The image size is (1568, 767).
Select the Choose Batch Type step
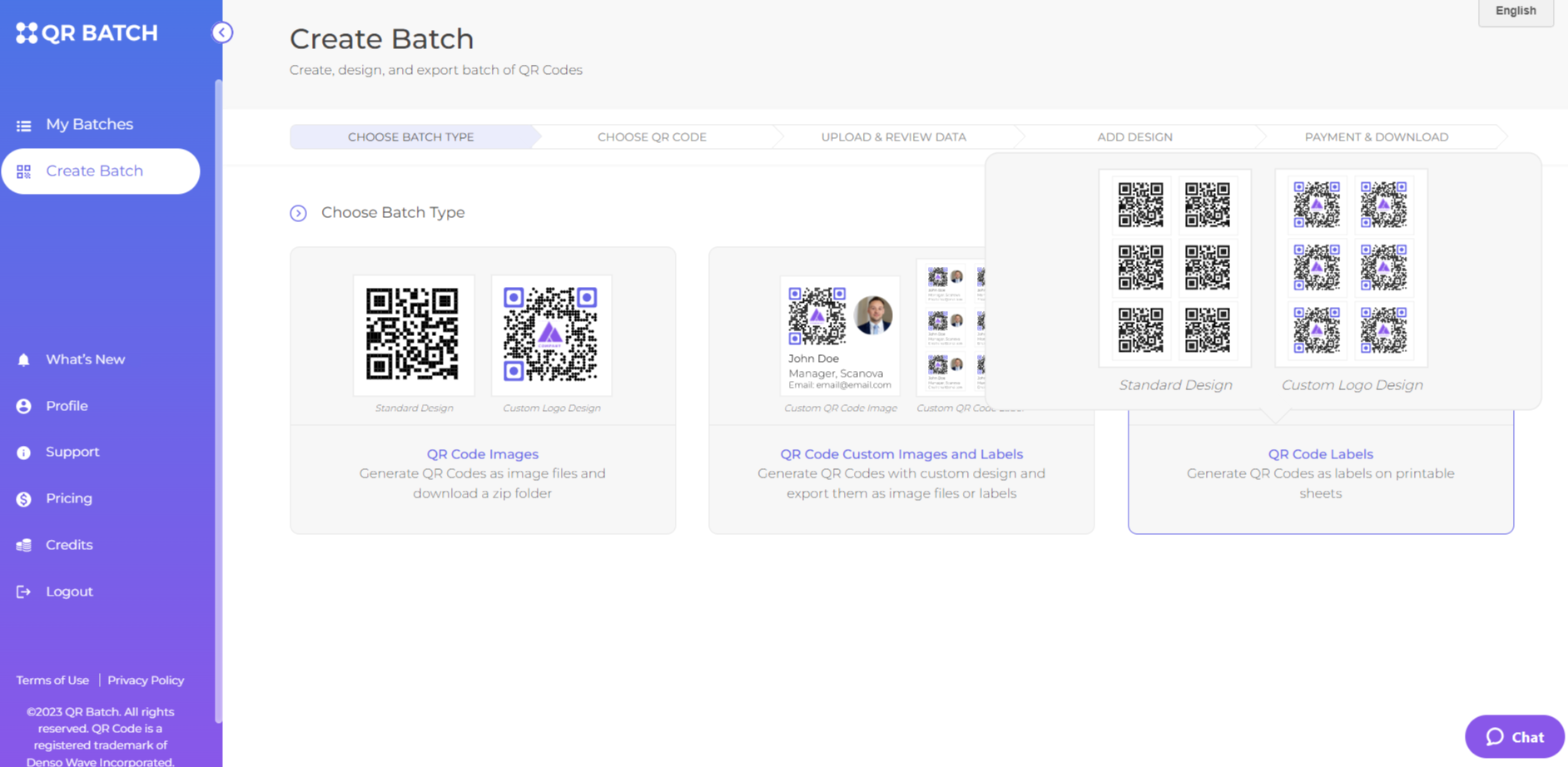click(x=411, y=136)
